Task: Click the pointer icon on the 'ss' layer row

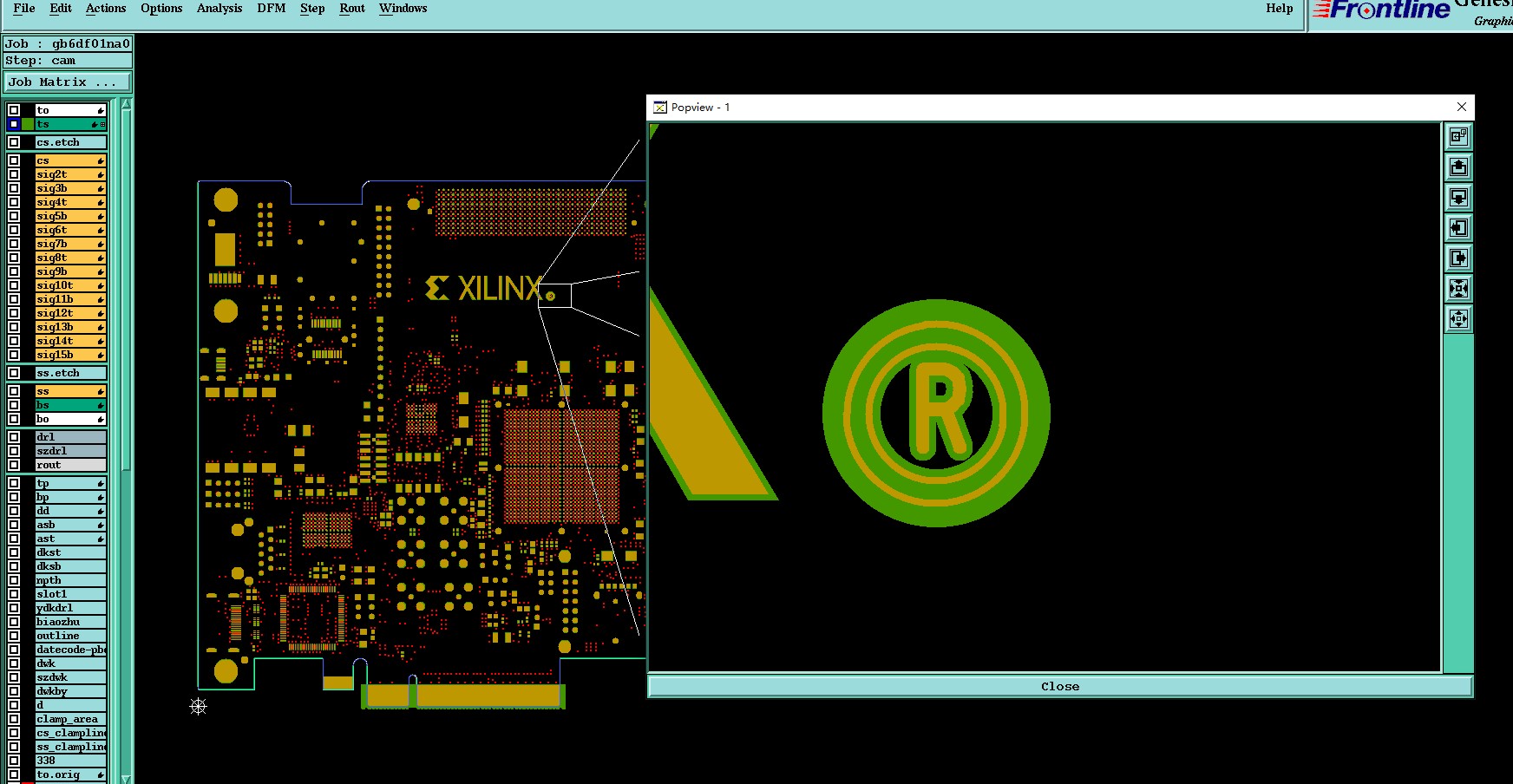Action: click(101, 392)
